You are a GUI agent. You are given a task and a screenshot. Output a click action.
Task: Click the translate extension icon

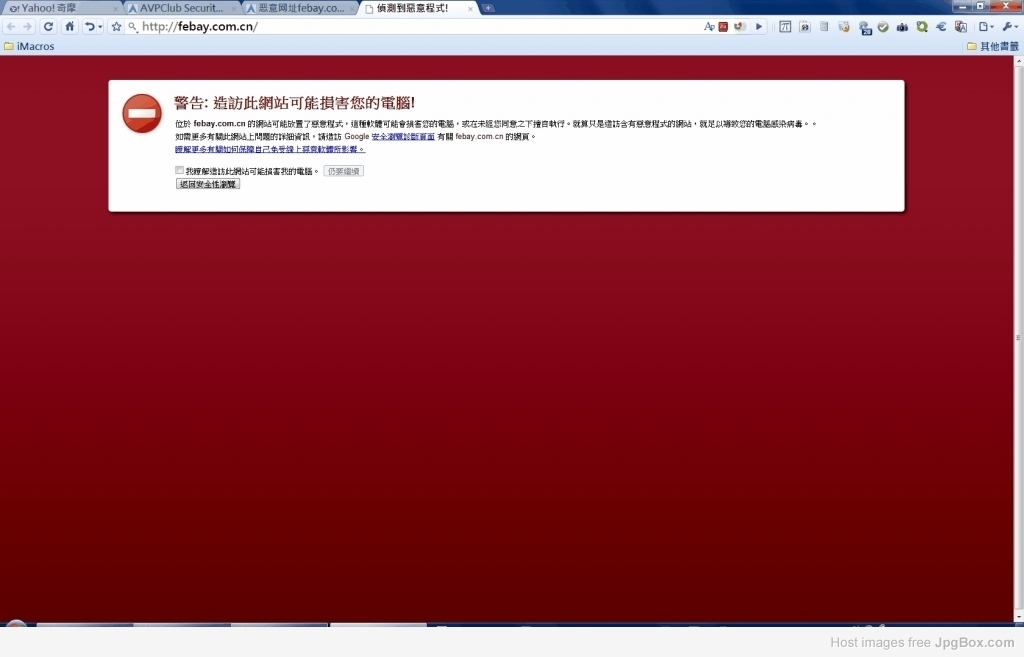click(961, 27)
